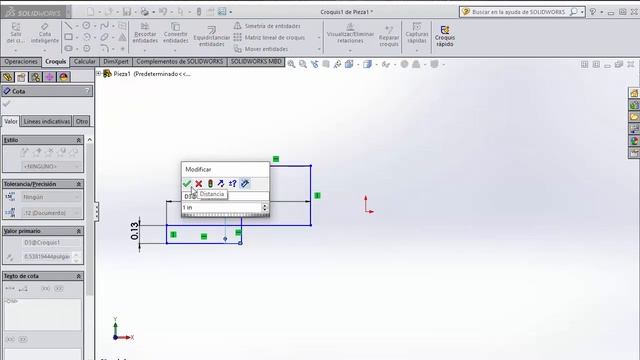Open the ConfigurationManager tab icon
The image size is (640, 360).
pos(36,77)
